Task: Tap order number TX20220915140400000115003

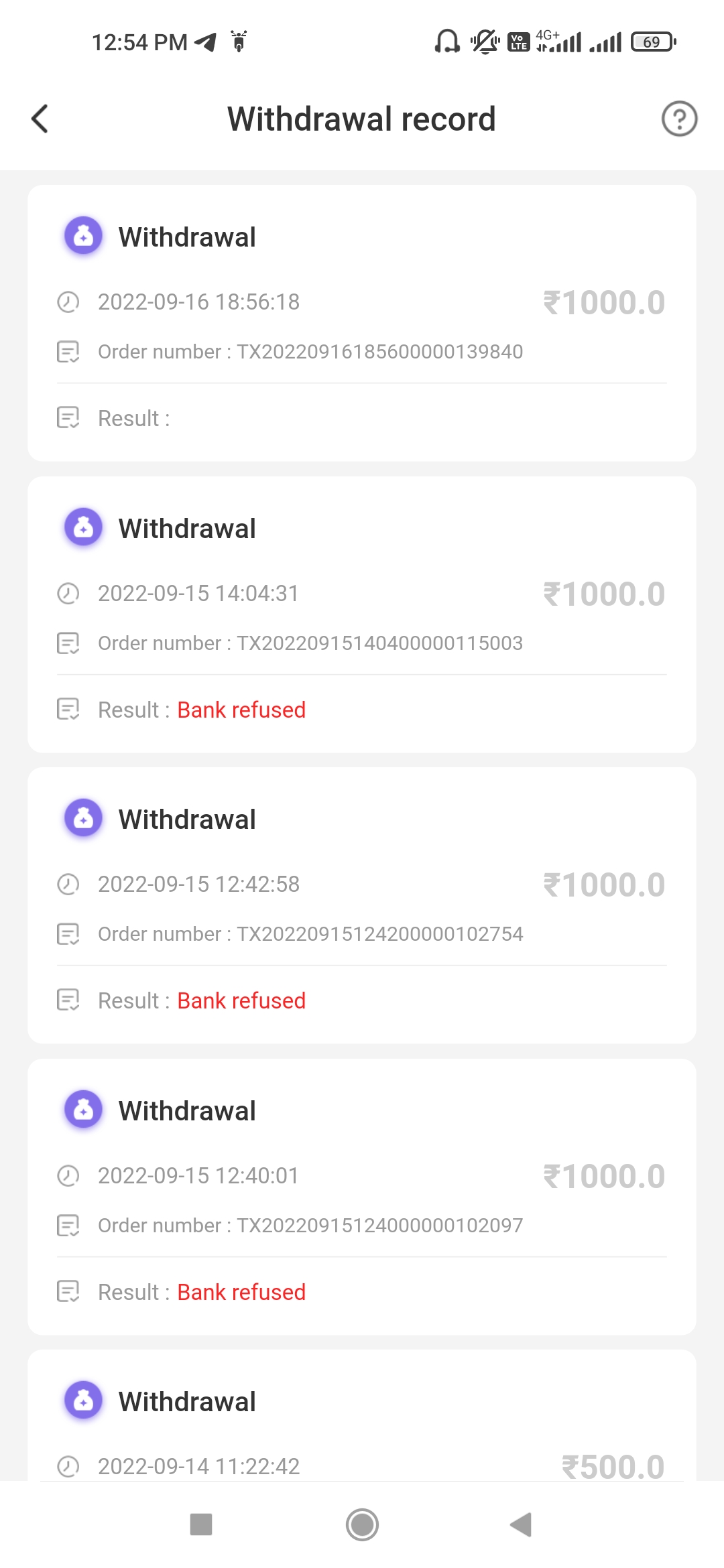Action: tap(379, 643)
